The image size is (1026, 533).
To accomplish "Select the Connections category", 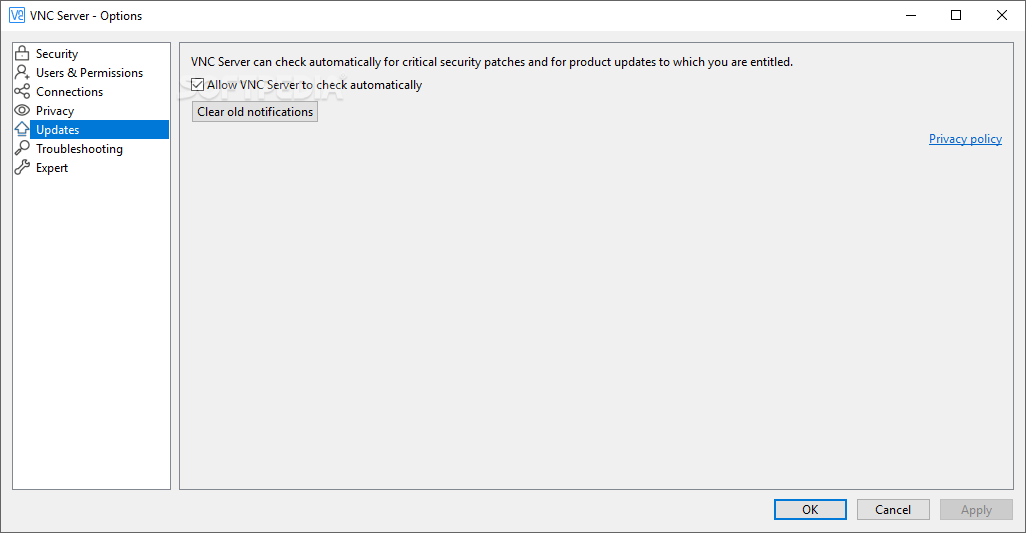I will pyautogui.click(x=69, y=92).
